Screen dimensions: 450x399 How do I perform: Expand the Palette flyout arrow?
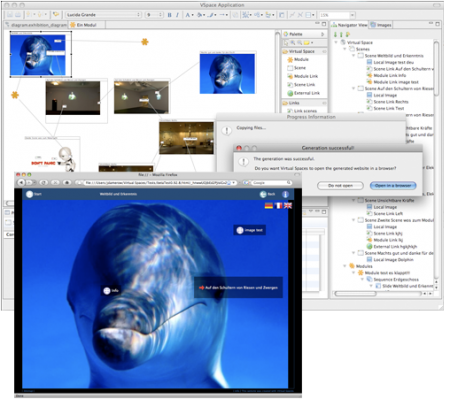(x=323, y=34)
